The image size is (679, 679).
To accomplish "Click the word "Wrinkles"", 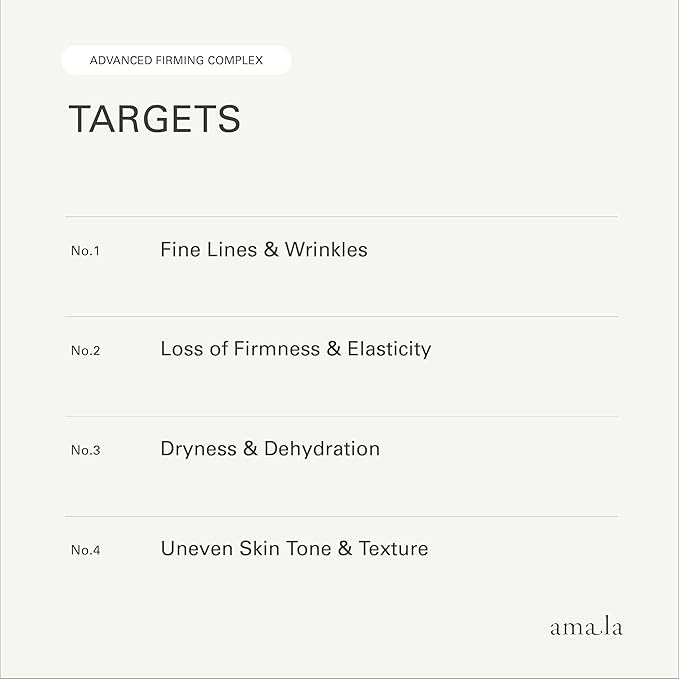I will coord(326,249).
